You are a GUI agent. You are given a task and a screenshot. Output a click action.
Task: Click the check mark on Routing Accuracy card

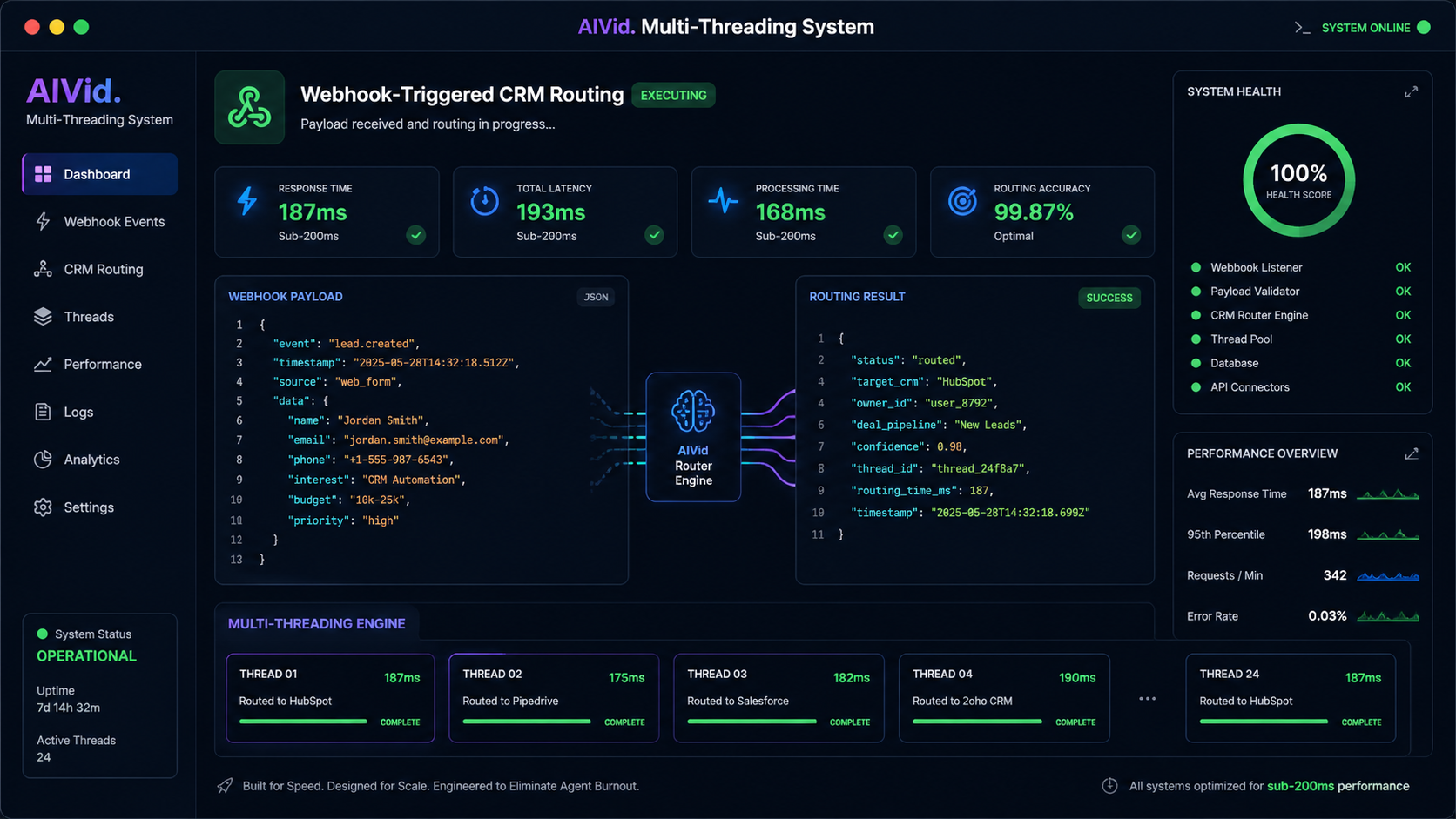[1131, 235]
